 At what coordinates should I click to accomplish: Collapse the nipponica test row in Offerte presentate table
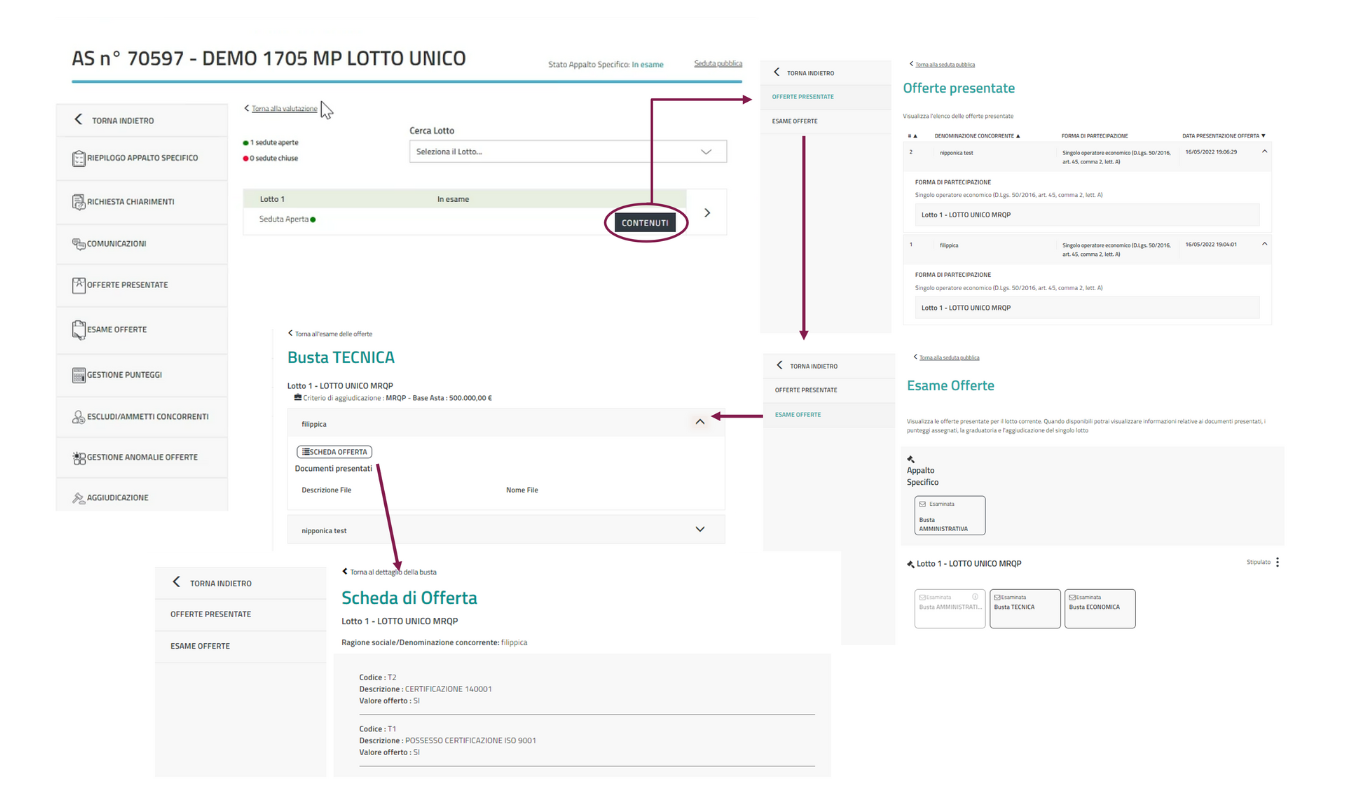point(1263,151)
